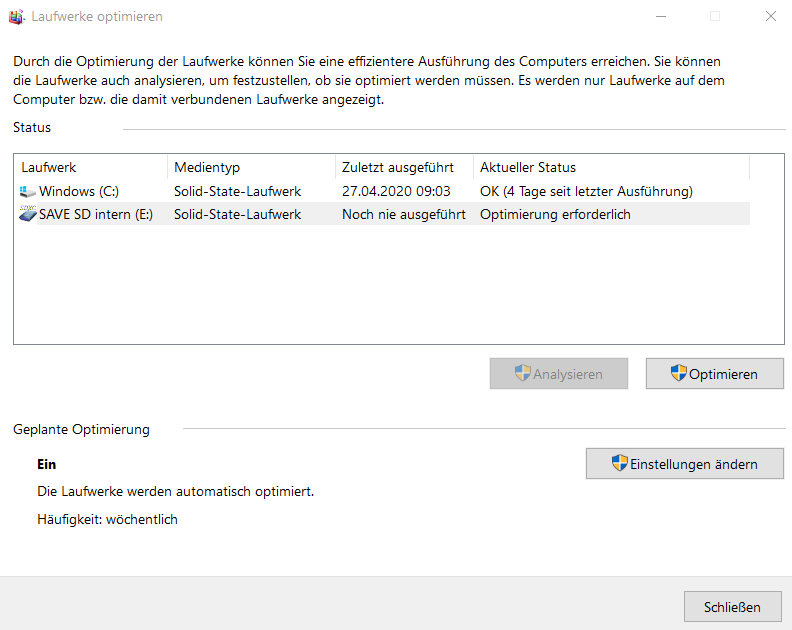The width and height of the screenshot is (792, 630).
Task: Click the Zuletzt ausgeführt column header
Action: coord(404,167)
